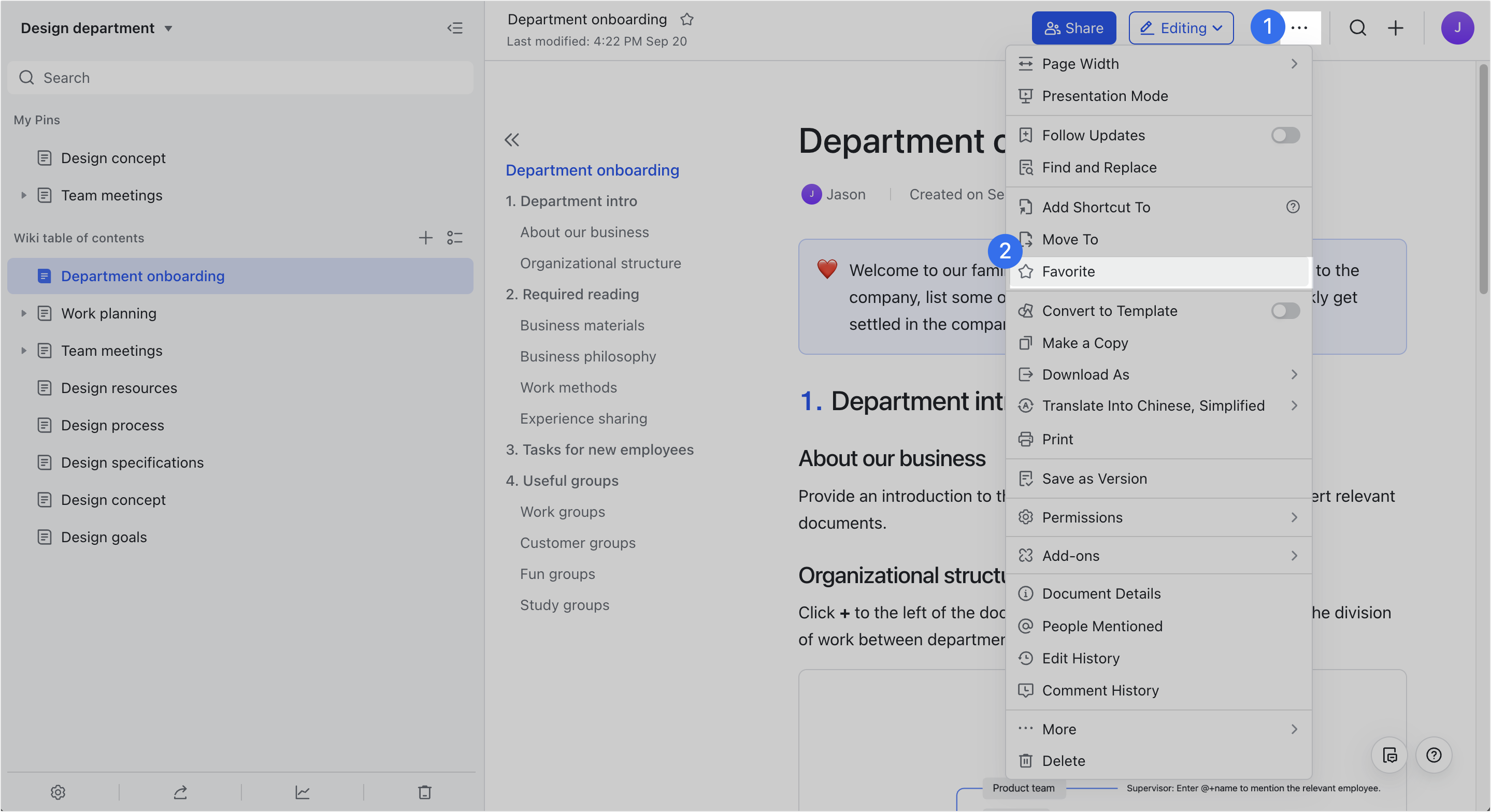Click the star icon beside document title
This screenshot has height=812, width=1491.
[687, 20]
